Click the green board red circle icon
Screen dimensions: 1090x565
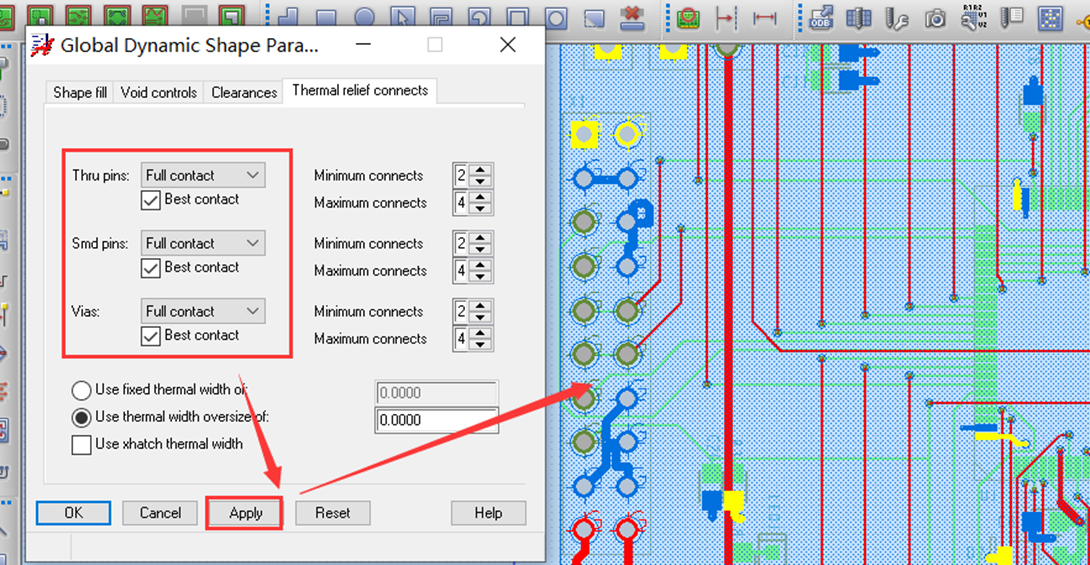[x=688, y=17]
